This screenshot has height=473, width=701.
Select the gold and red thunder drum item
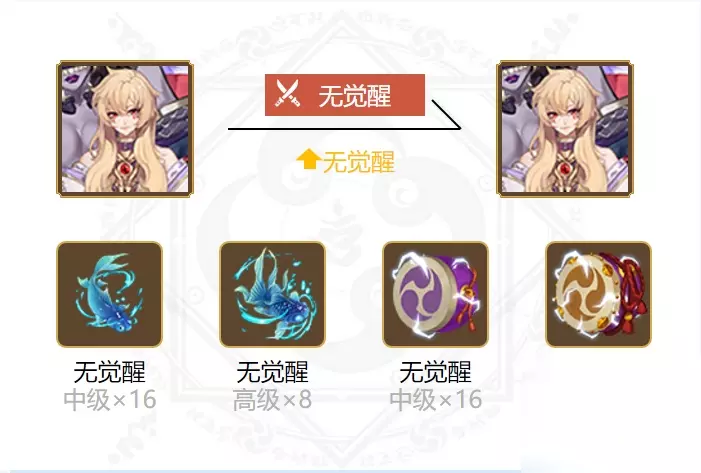[x=599, y=294]
